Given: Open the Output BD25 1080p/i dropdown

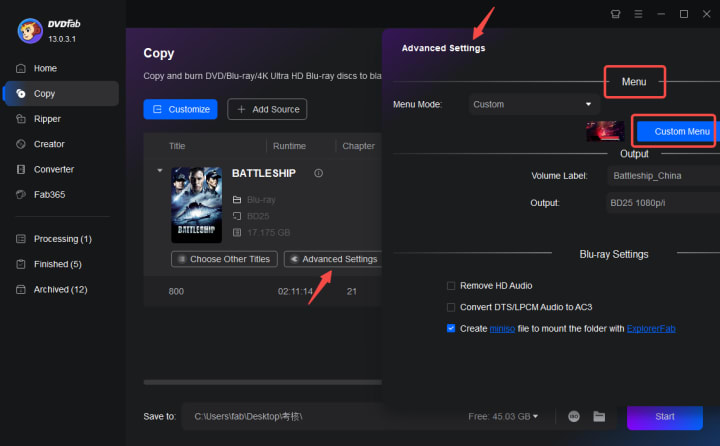Looking at the screenshot, I should click(x=664, y=203).
